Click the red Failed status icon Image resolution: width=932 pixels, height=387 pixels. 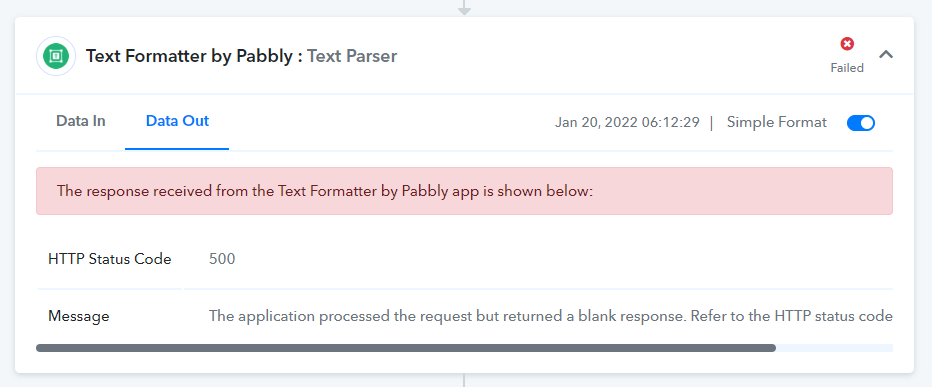(x=847, y=43)
